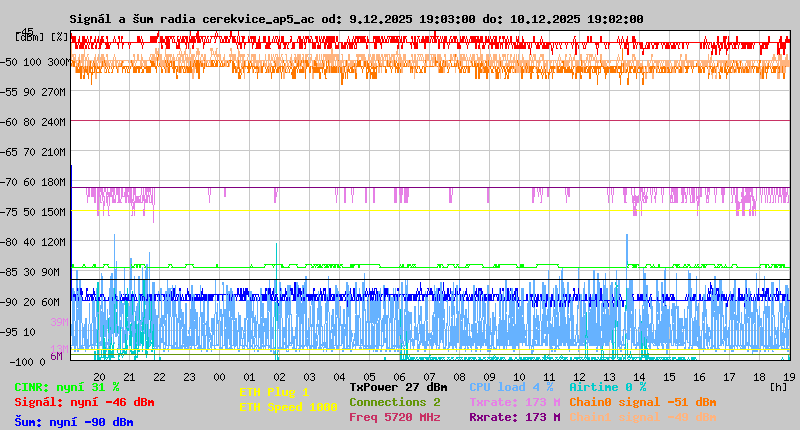Screen dimensions: 800x430
Task: Click the 00 midnight hour axis label
Action: click(x=219, y=376)
